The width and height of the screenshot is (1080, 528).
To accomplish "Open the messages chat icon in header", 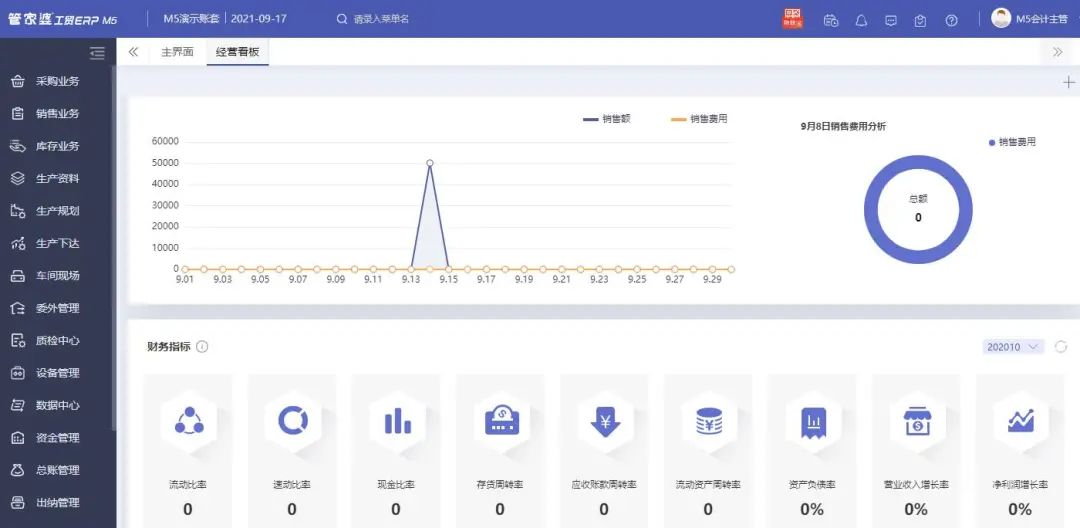I will (891, 20).
